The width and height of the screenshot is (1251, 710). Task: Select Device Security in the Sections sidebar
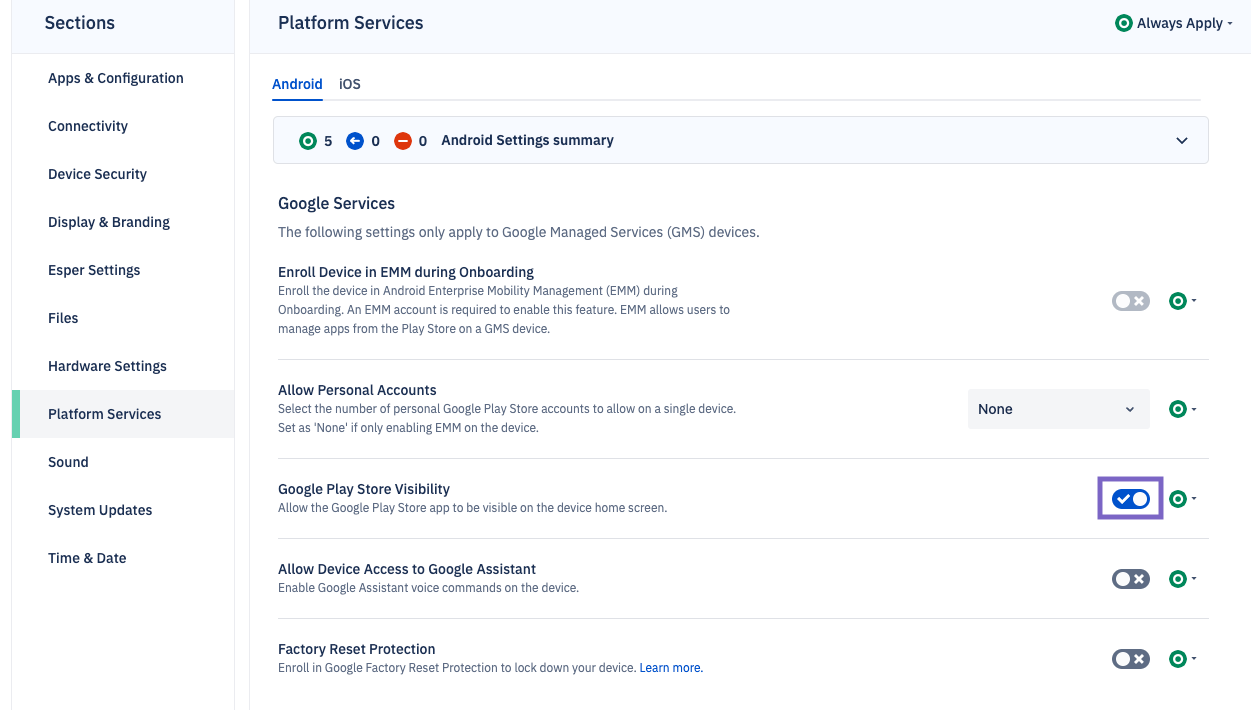pyautogui.click(x=97, y=173)
